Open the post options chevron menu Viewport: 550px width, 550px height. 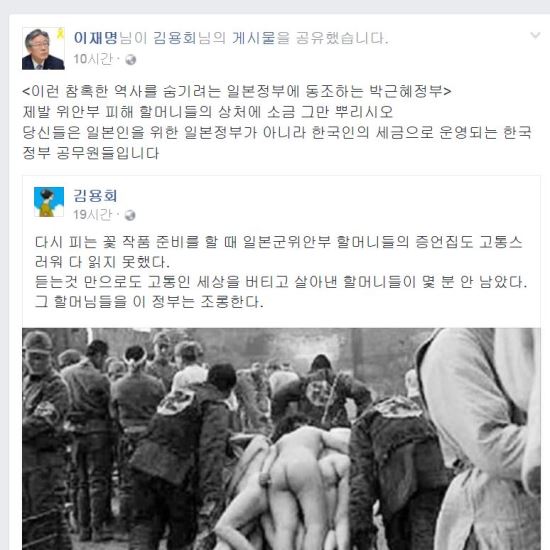click(x=535, y=35)
